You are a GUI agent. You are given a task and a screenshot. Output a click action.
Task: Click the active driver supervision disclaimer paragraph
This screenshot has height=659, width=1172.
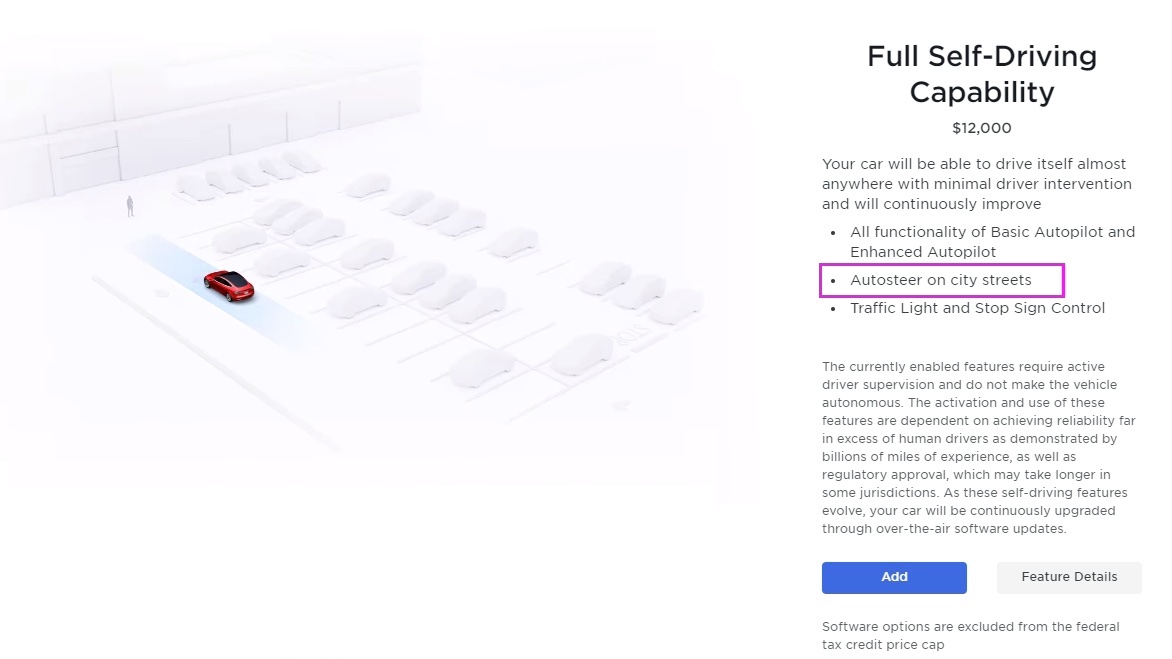[978, 448]
